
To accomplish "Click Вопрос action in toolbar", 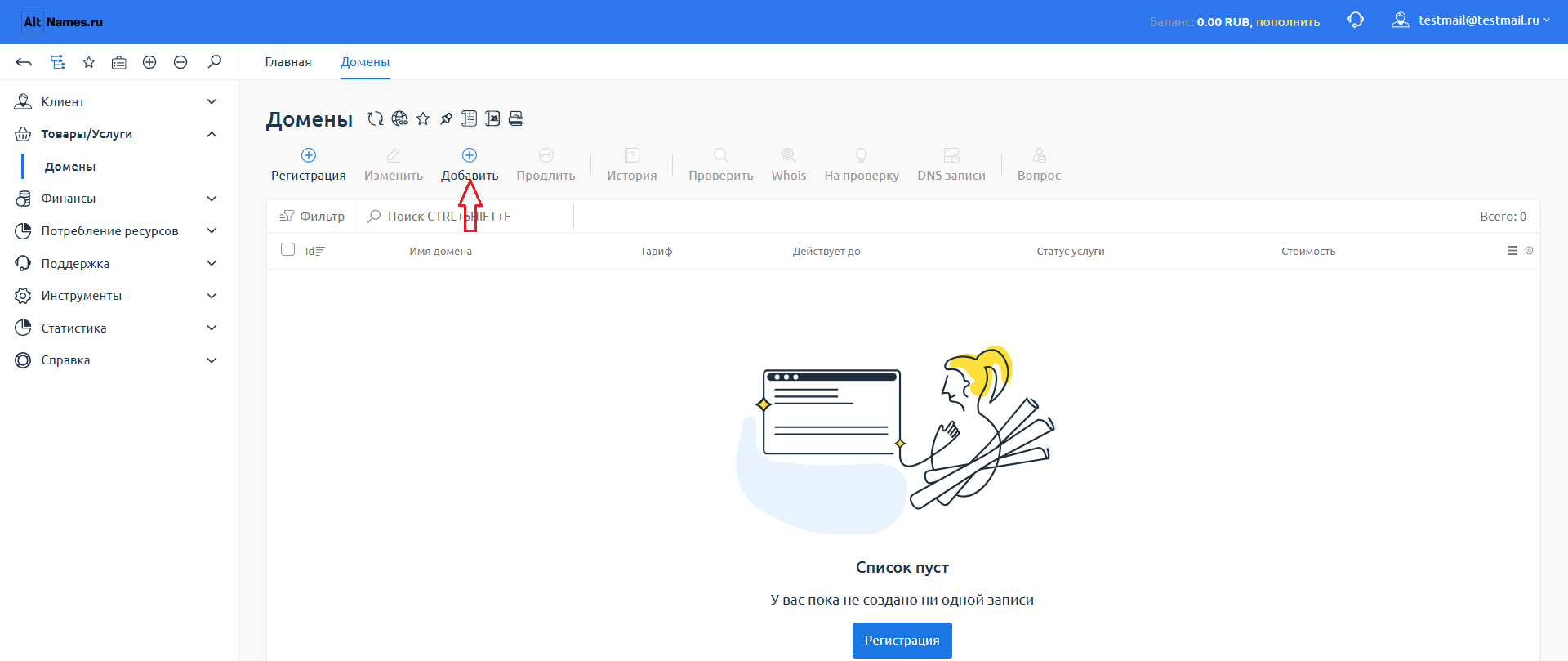I will coord(1040,165).
